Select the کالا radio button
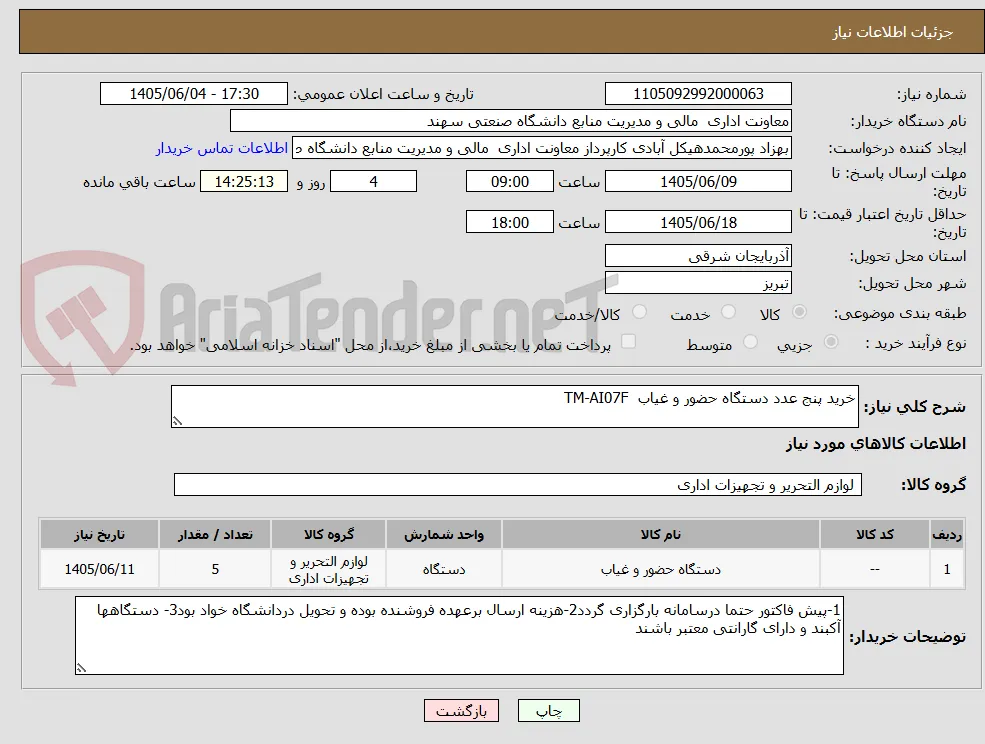 pos(800,312)
